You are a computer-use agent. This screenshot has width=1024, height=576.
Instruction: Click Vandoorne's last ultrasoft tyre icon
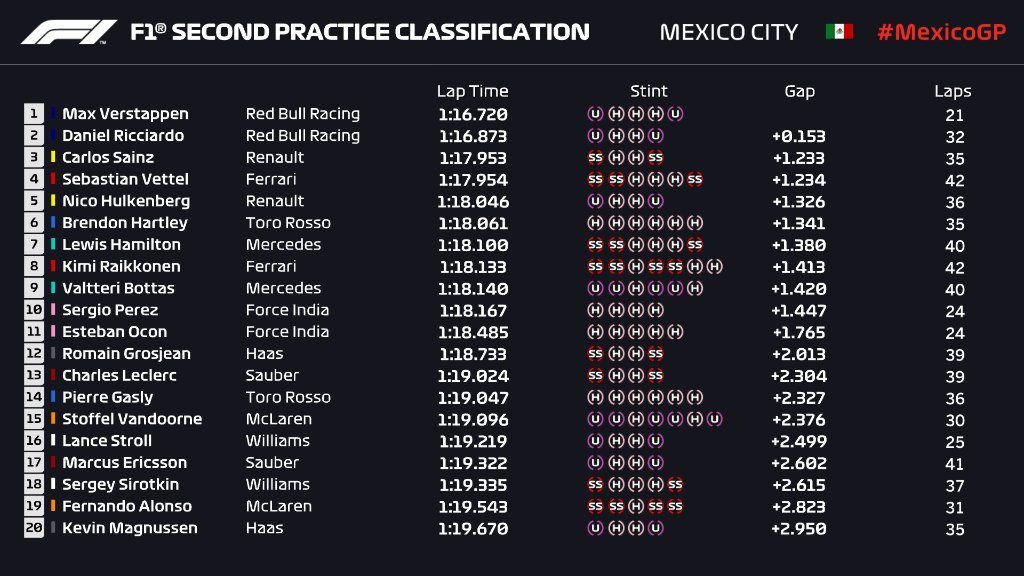pyautogui.click(x=714, y=419)
